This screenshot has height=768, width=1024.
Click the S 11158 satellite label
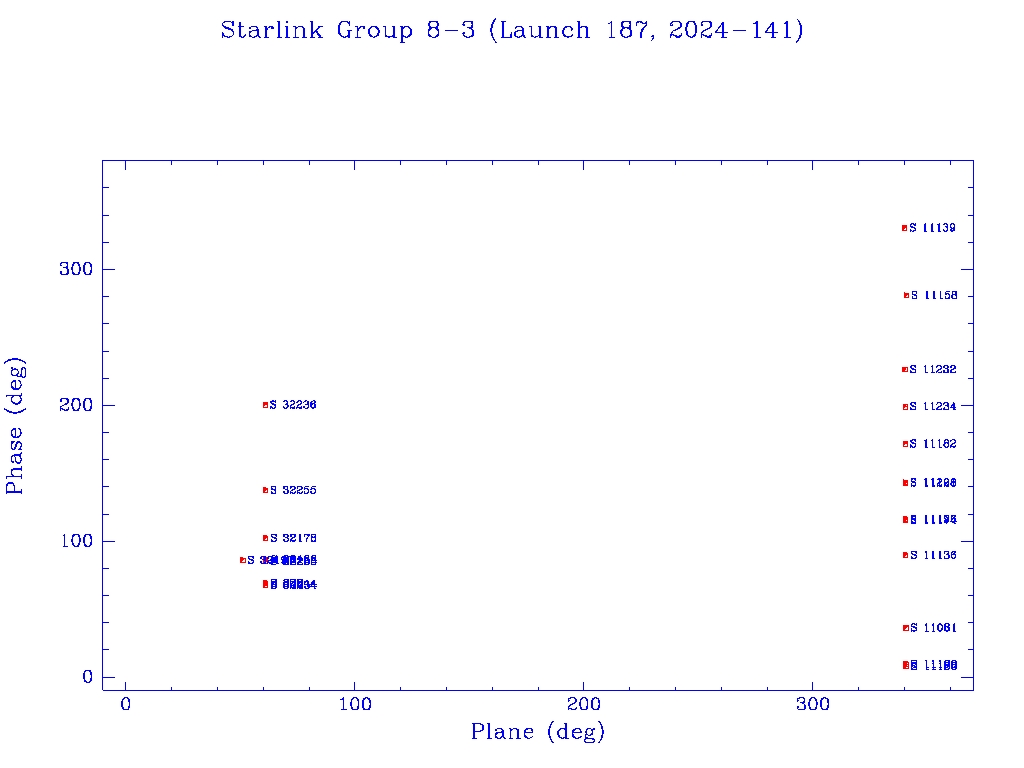pos(935,295)
